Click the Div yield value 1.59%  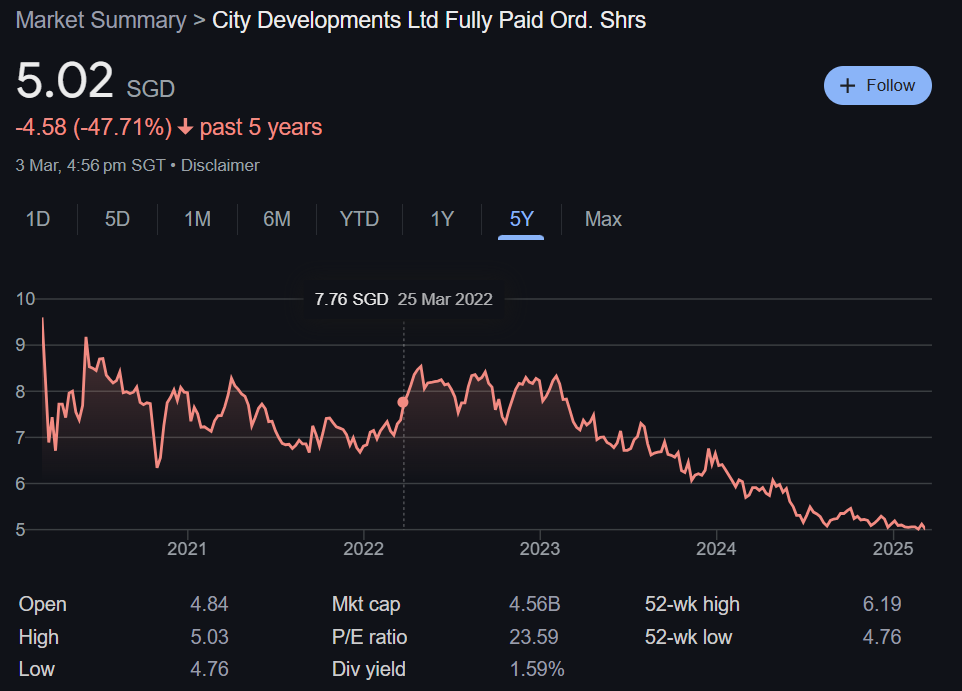pos(537,669)
